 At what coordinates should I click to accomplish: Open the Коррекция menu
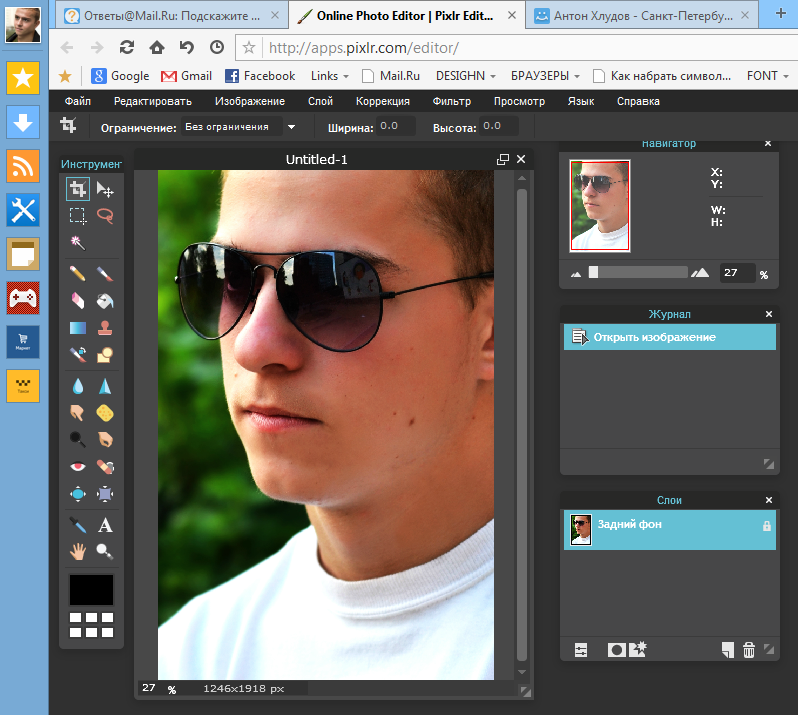[382, 101]
